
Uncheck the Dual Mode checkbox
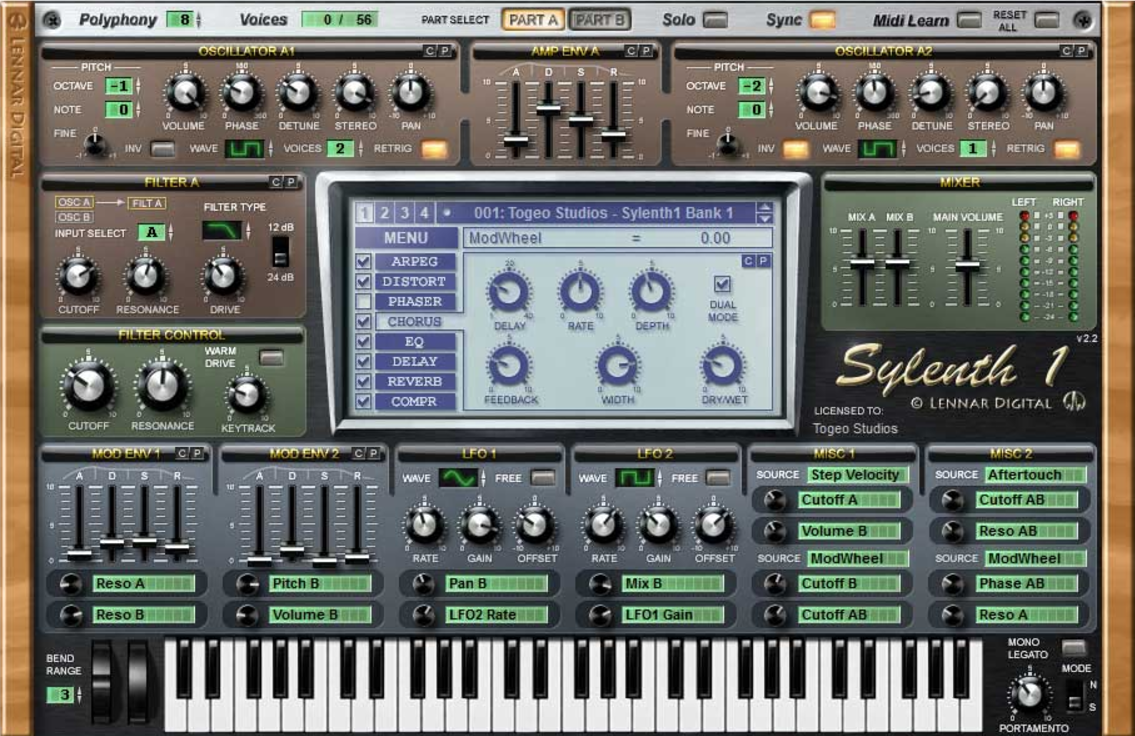click(722, 284)
